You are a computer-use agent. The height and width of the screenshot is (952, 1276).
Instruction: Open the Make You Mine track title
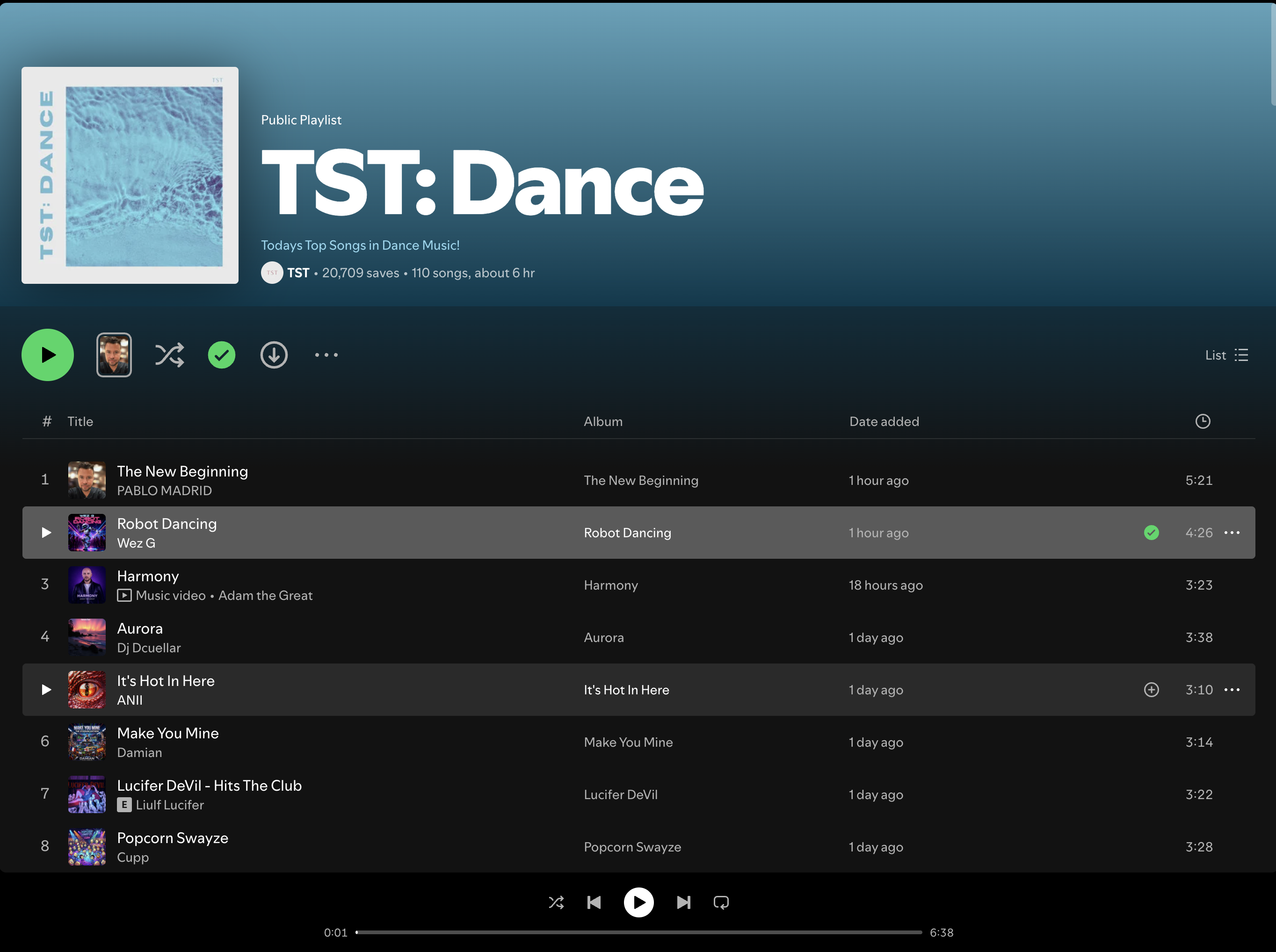168,733
